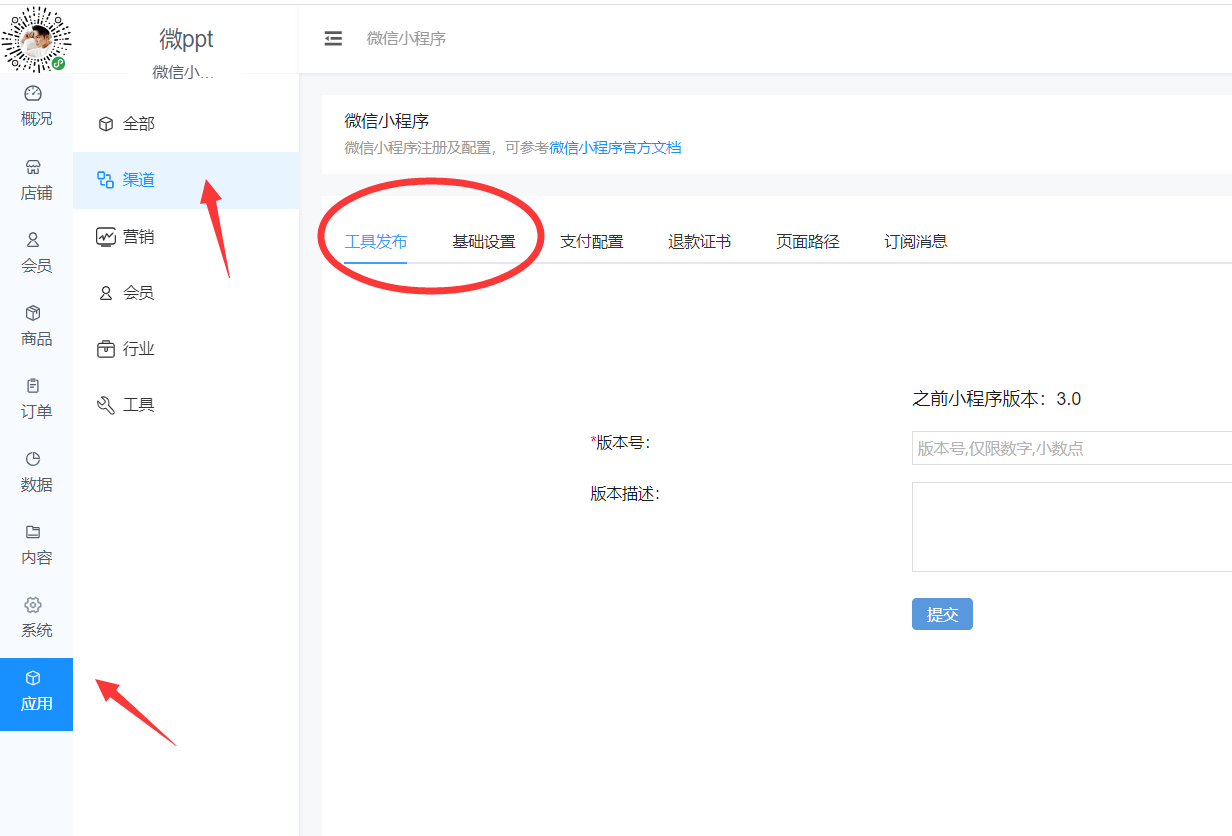Switch to the 基础设置 tab
The width and height of the screenshot is (1232, 836).
pos(483,242)
